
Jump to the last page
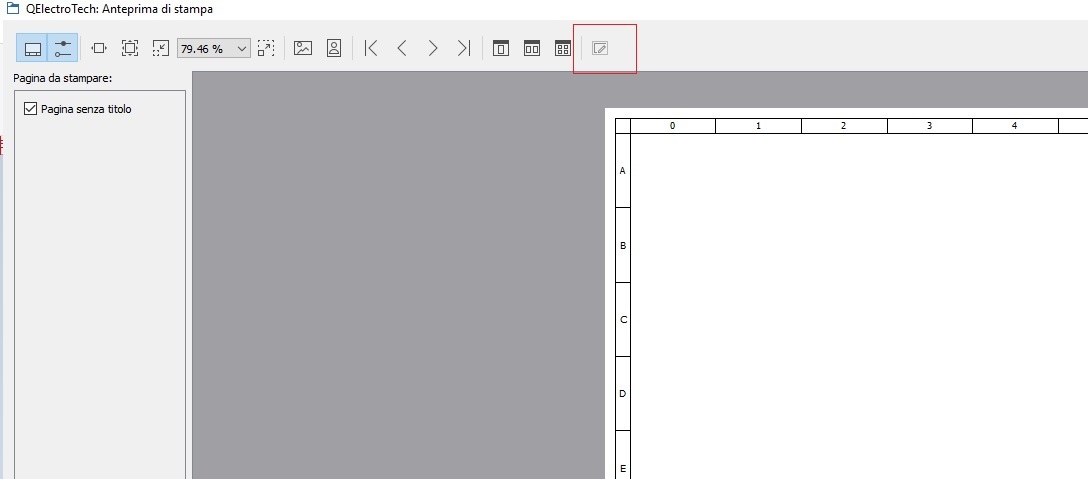464,48
